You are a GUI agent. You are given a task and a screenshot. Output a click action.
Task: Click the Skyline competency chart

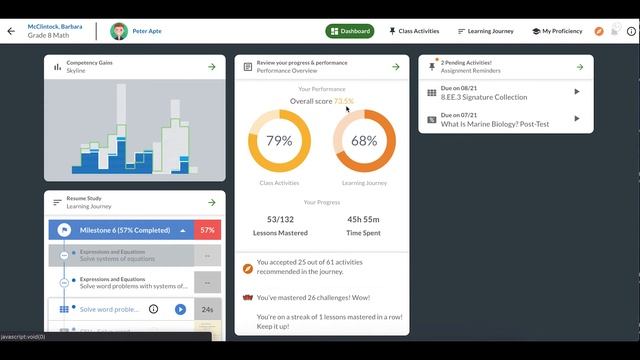pos(135,130)
